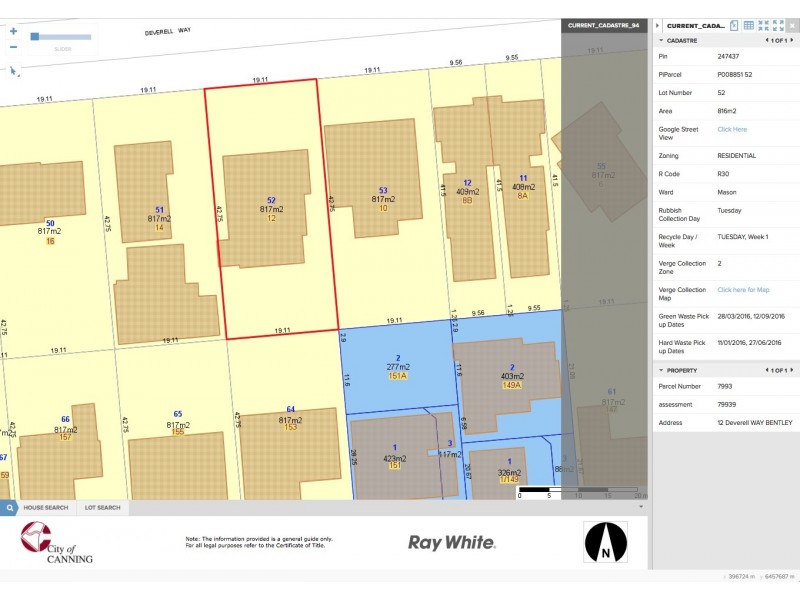Open the HOUSE SEARCH tab
800x600 pixels.
pyautogui.click(x=46, y=508)
